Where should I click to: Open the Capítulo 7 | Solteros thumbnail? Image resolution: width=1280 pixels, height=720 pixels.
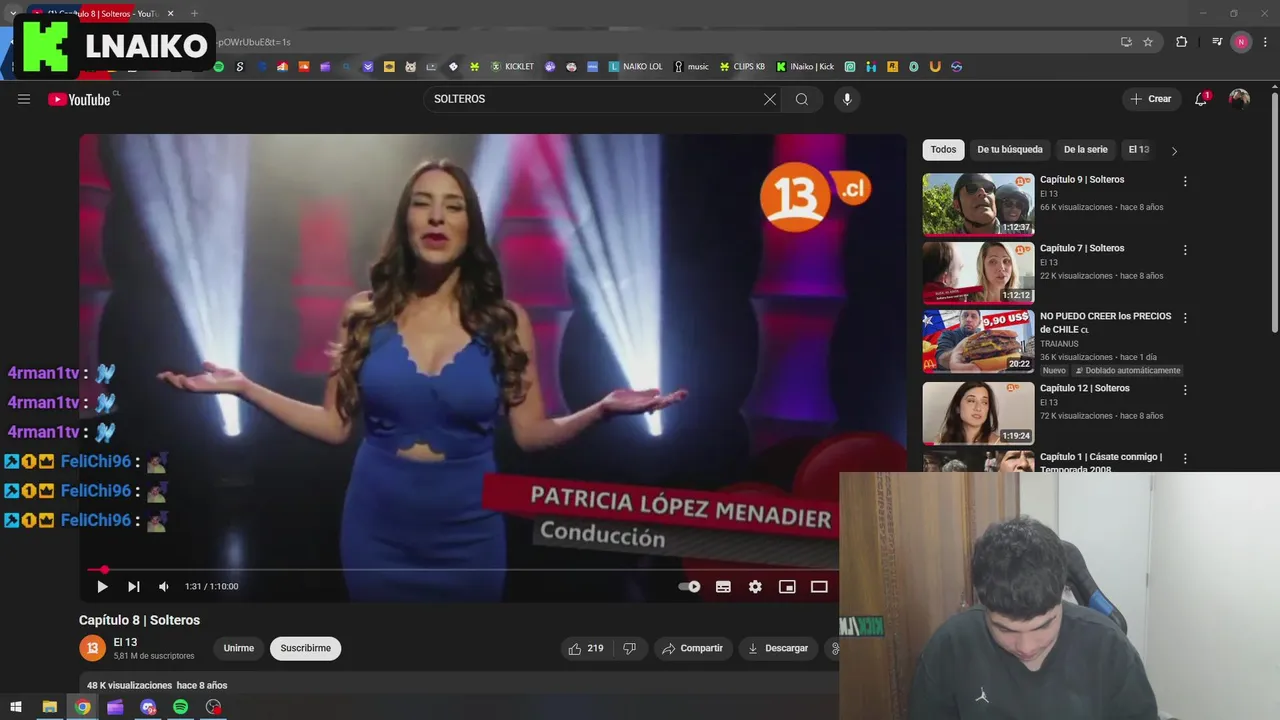point(978,273)
